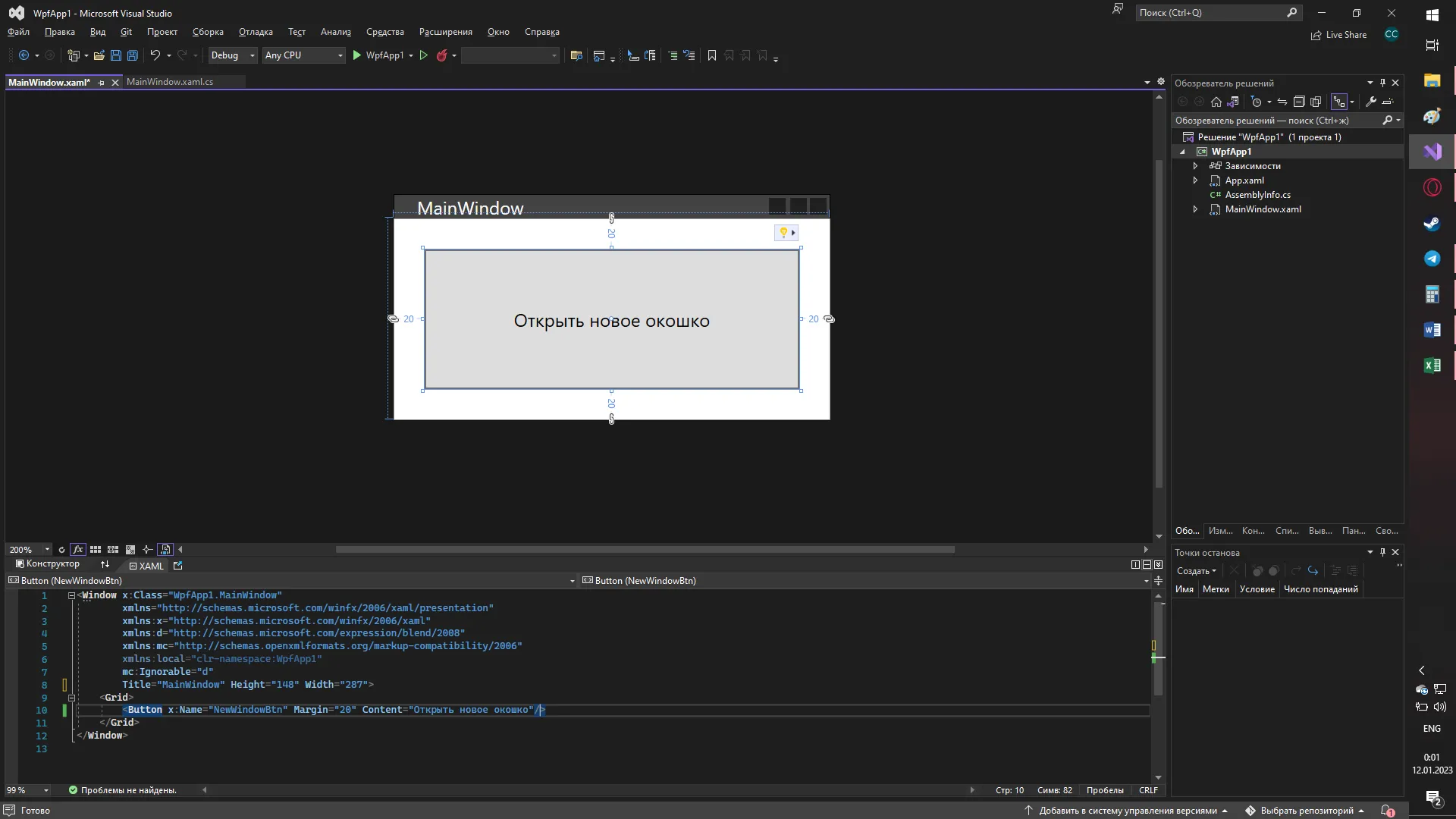The image size is (1456, 819).
Task: Click the Show All Files icon
Action: click(1316, 102)
